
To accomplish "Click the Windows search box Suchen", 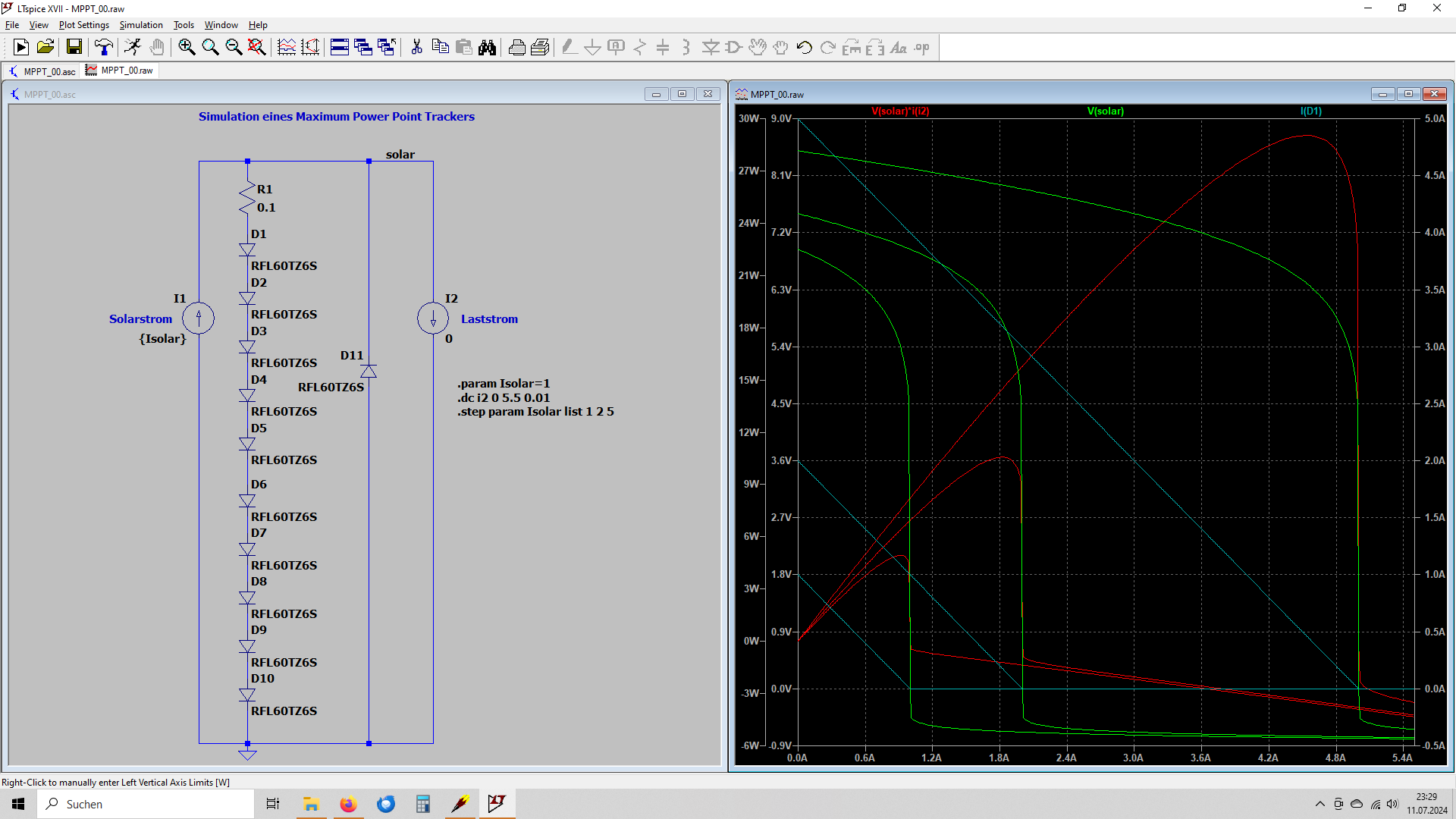I will point(144,804).
